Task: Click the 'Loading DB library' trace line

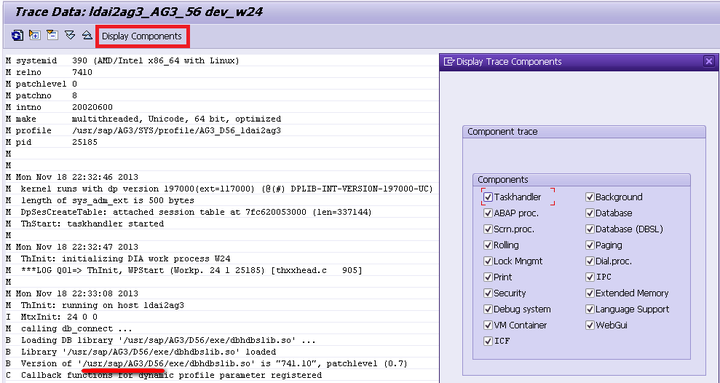Action: coord(161,341)
